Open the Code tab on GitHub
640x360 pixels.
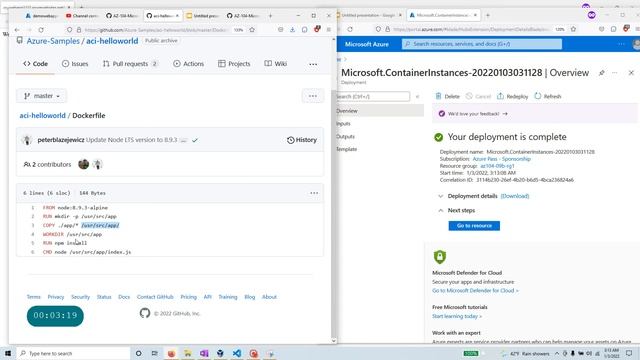tap(36, 64)
